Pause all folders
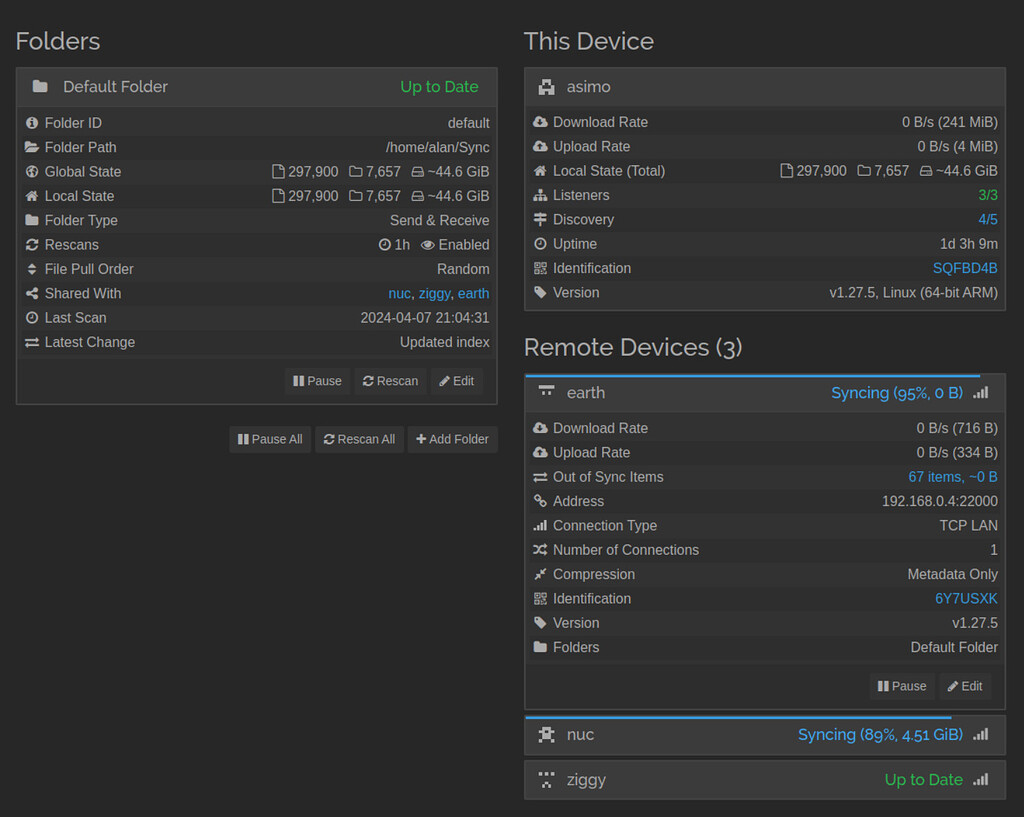The width and height of the screenshot is (1024, 817). (270, 439)
